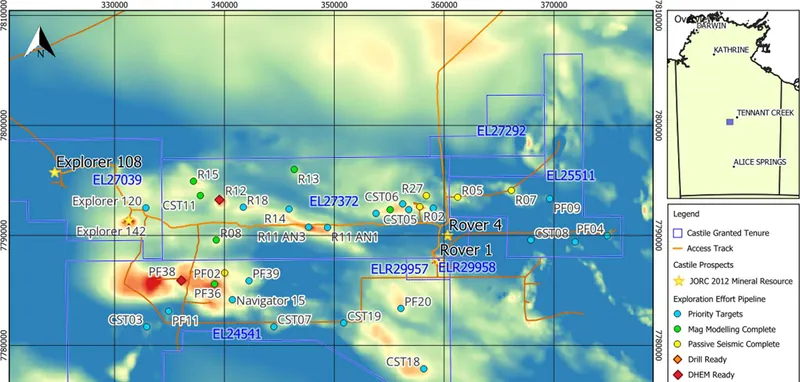Click the JORC 2012 Mineral Resource legend star
Image resolution: width=800 pixels, height=382 pixels.
679,281
